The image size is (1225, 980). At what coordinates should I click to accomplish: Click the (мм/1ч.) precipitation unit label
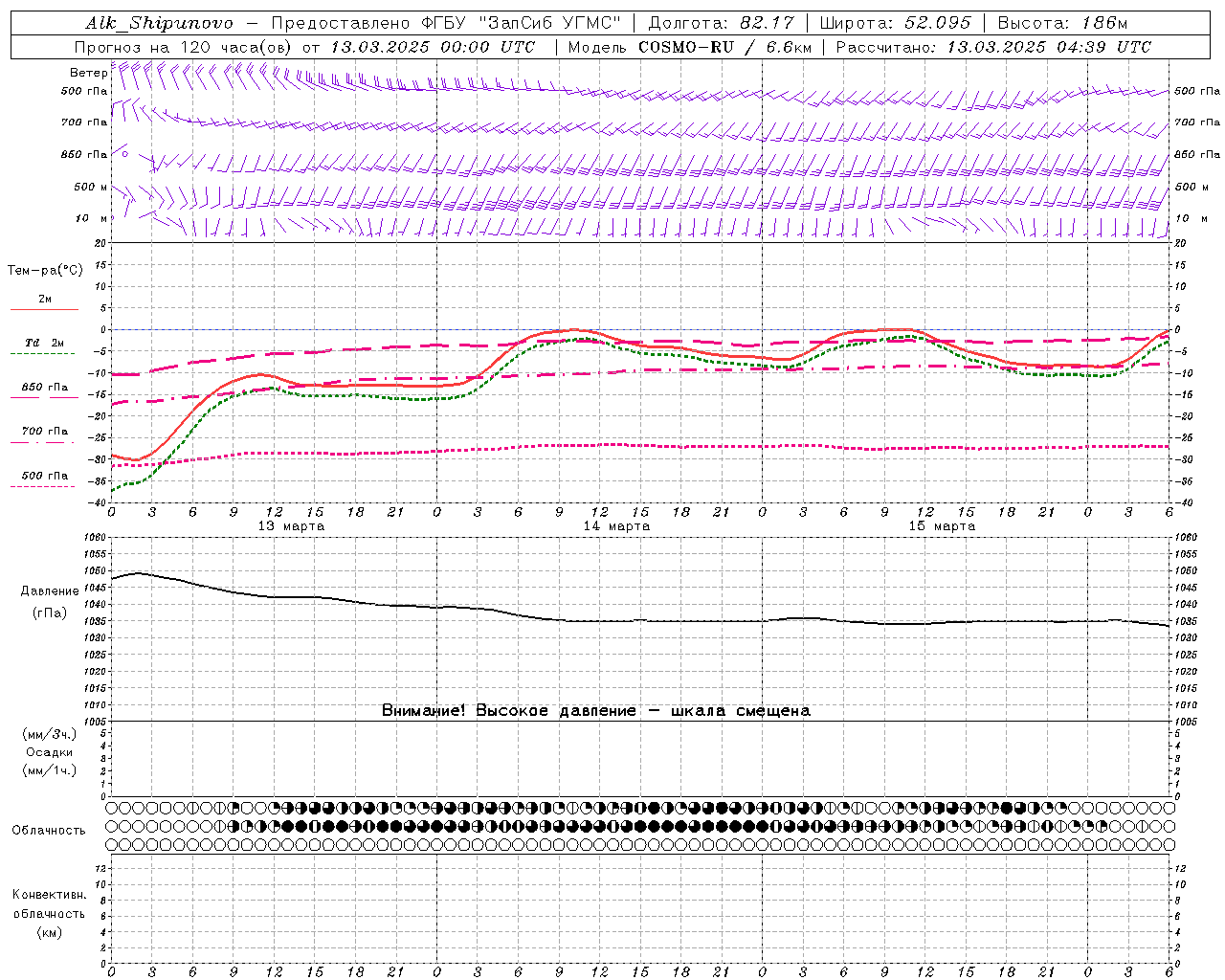50,770
